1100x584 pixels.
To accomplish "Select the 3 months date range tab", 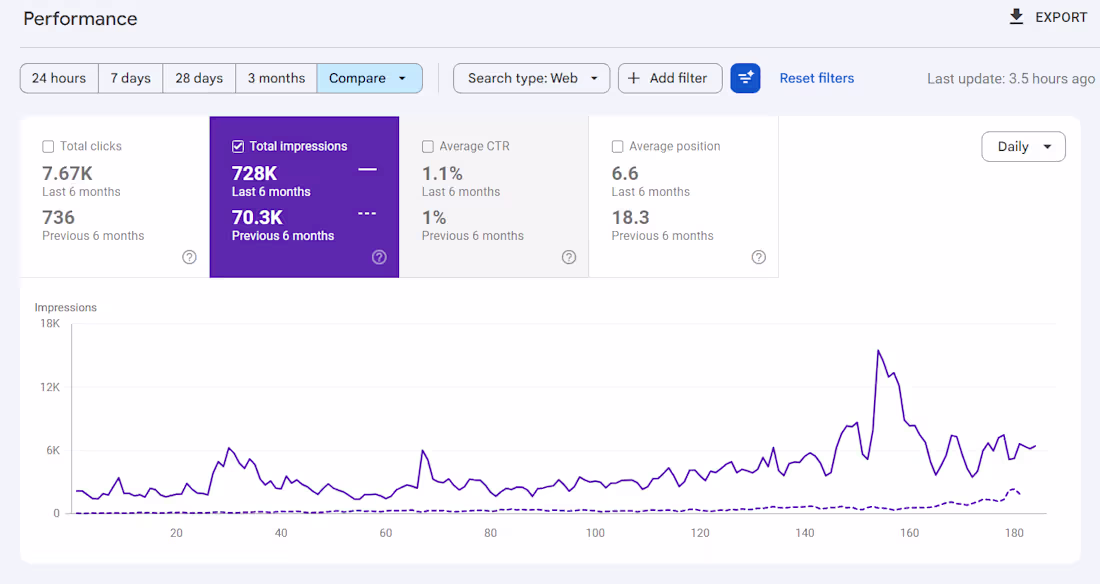I will point(275,77).
